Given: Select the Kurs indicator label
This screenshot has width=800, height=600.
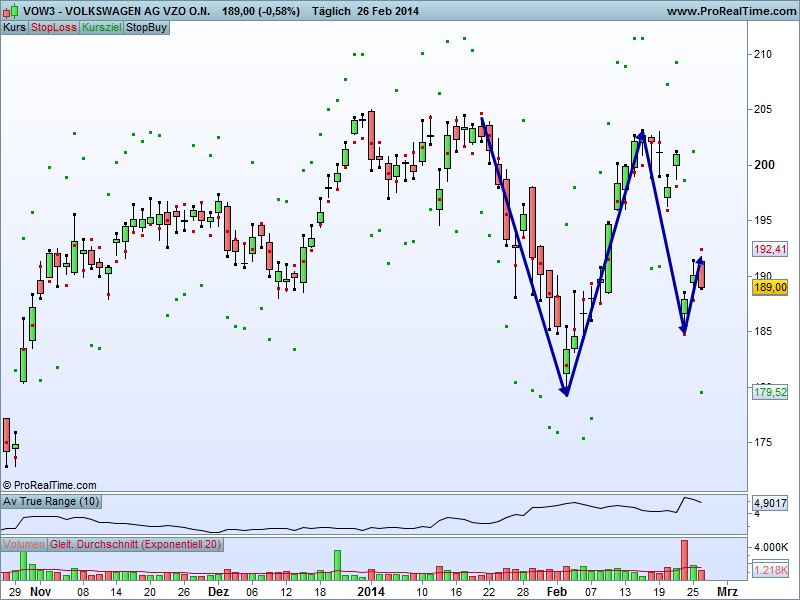Looking at the screenshot, I should [14, 28].
